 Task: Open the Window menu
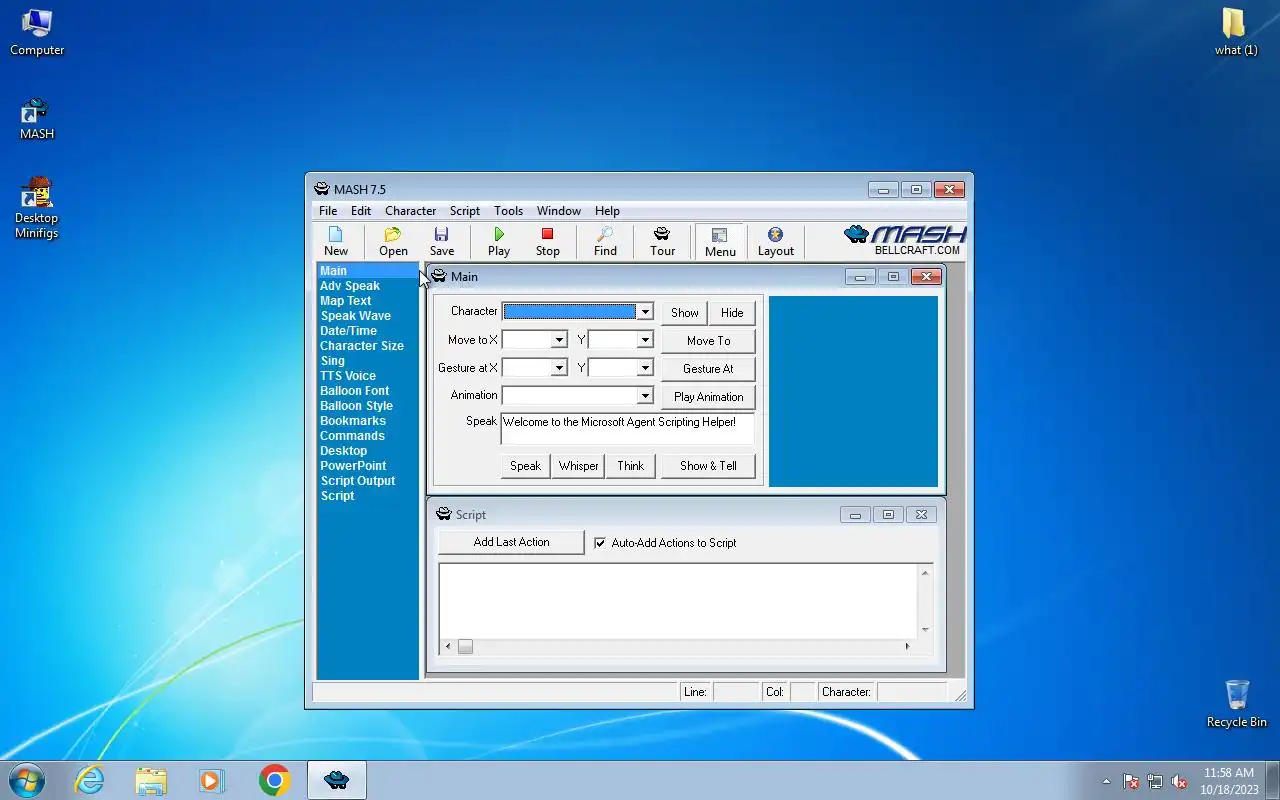pyautogui.click(x=558, y=211)
